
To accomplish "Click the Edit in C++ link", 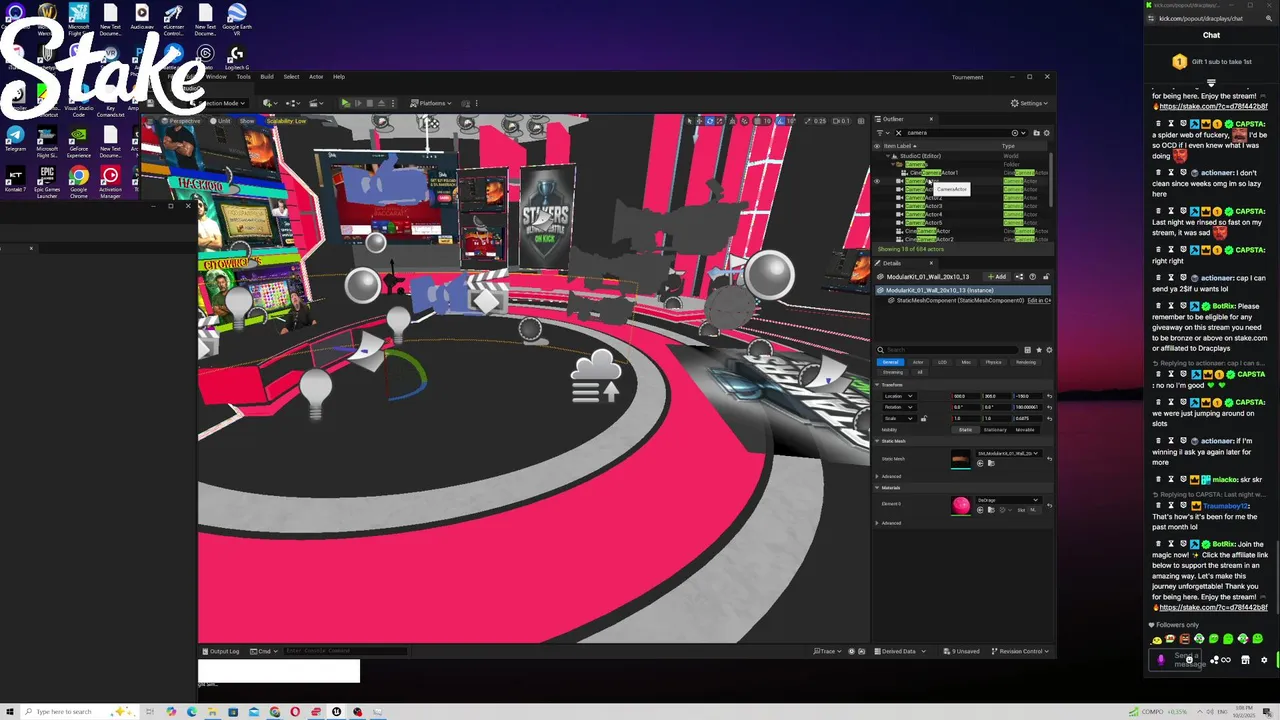I will pyautogui.click(x=1039, y=300).
